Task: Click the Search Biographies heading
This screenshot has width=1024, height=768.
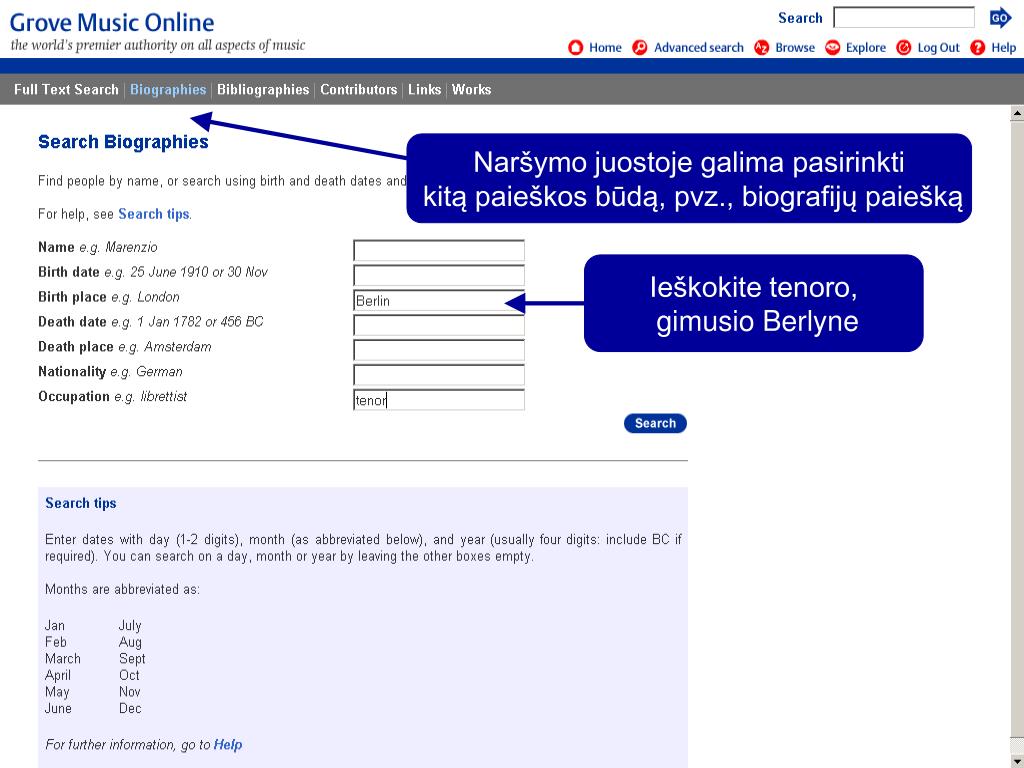Action: point(123,142)
